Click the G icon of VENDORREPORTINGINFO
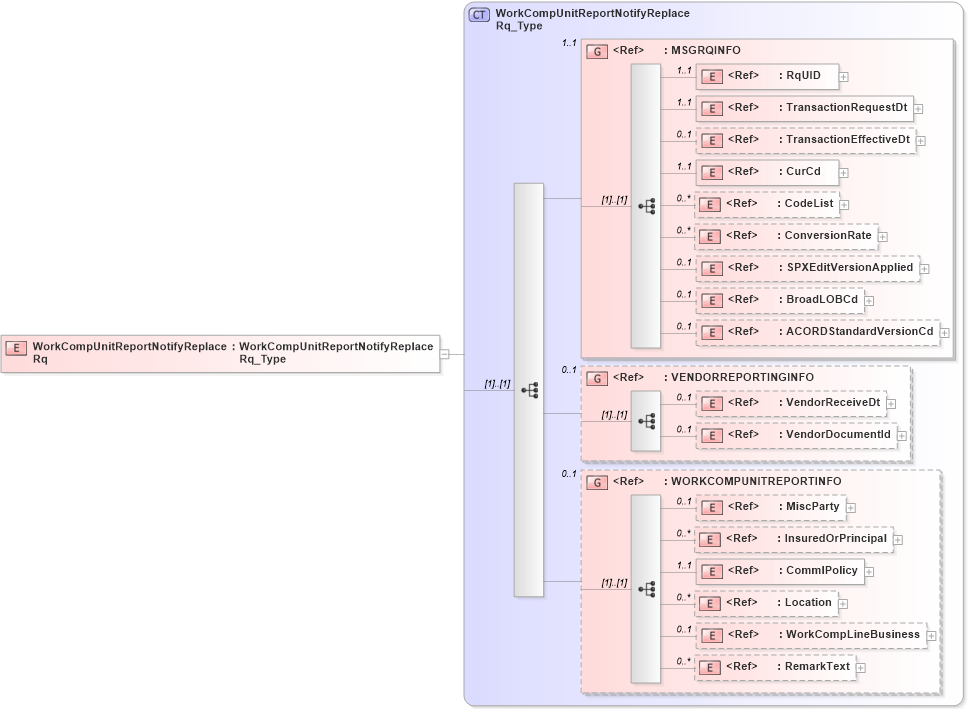 [596, 378]
